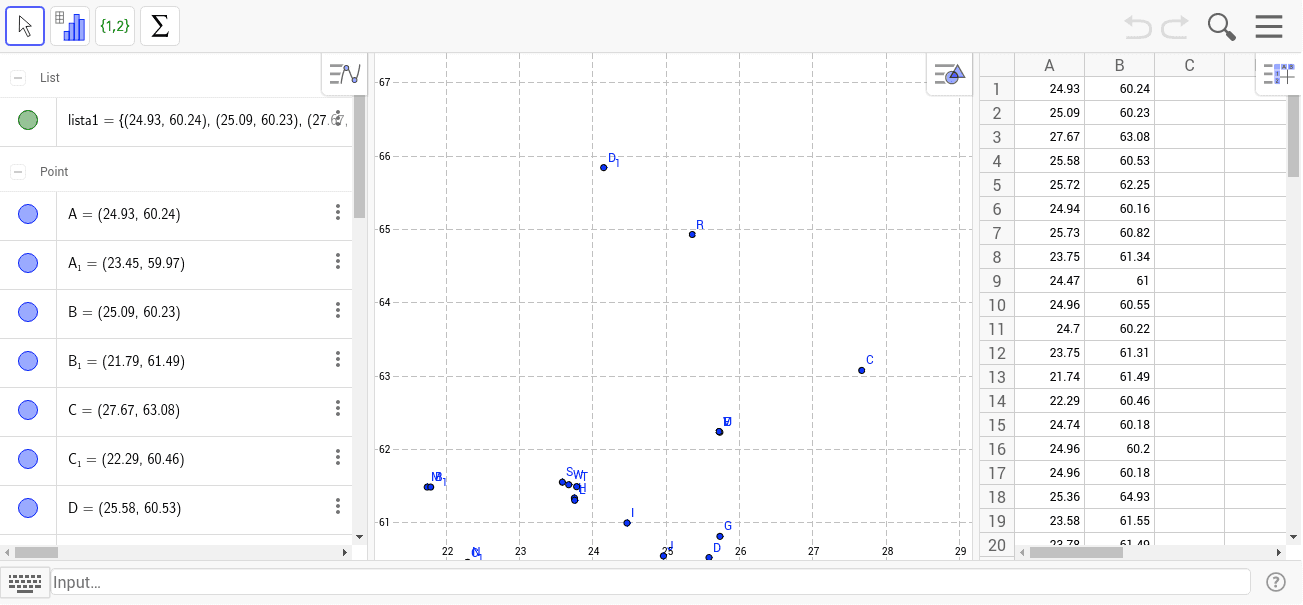Select point D₁ on the graph
Screen dimensions: 1303x605
click(x=604, y=167)
